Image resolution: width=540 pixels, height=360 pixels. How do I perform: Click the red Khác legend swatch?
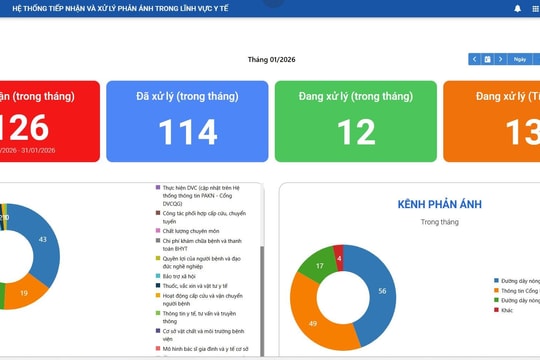pos(496,310)
